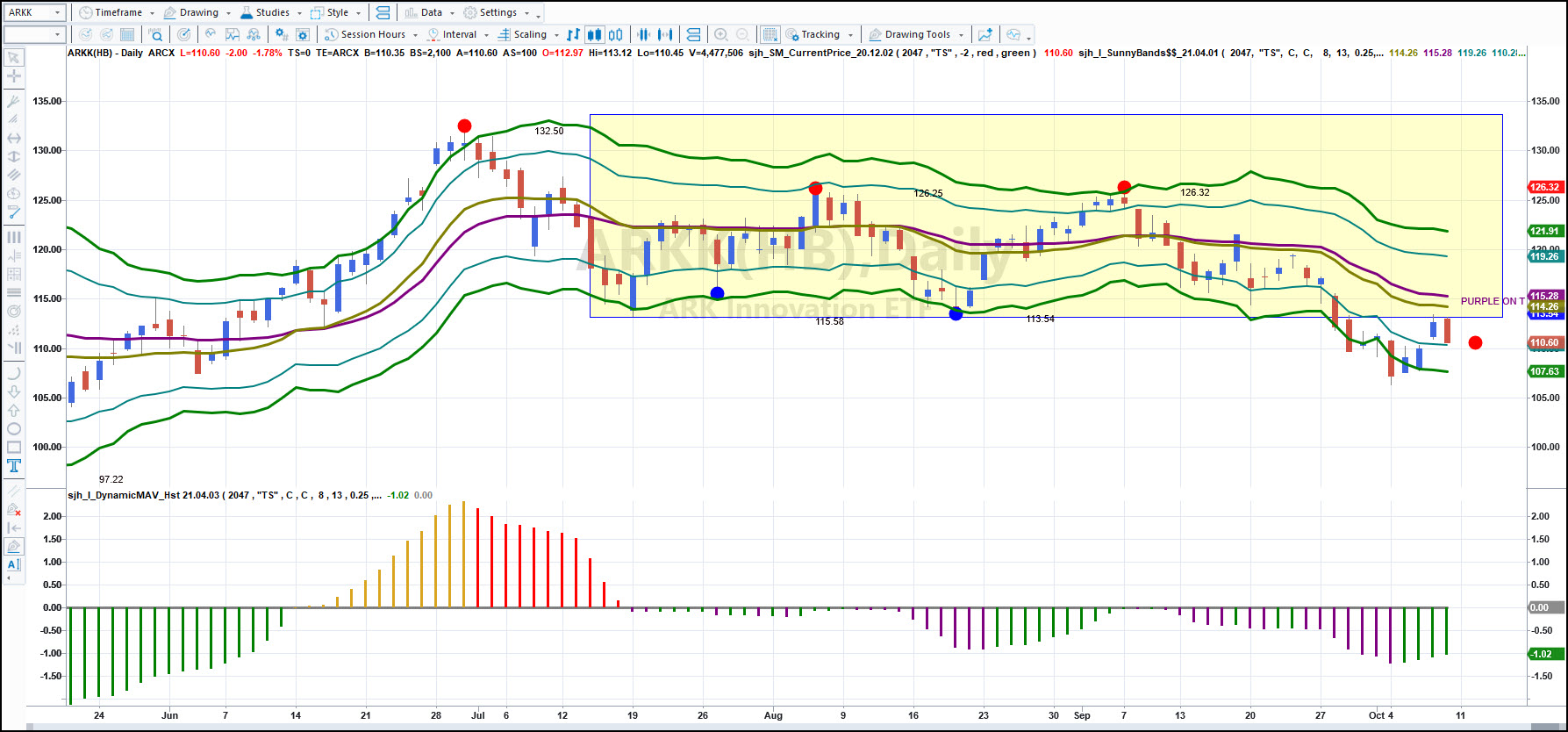The width and height of the screenshot is (1568, 732).
Task: Expand second toolbar overflow arrow at end
Action: 1028,38
